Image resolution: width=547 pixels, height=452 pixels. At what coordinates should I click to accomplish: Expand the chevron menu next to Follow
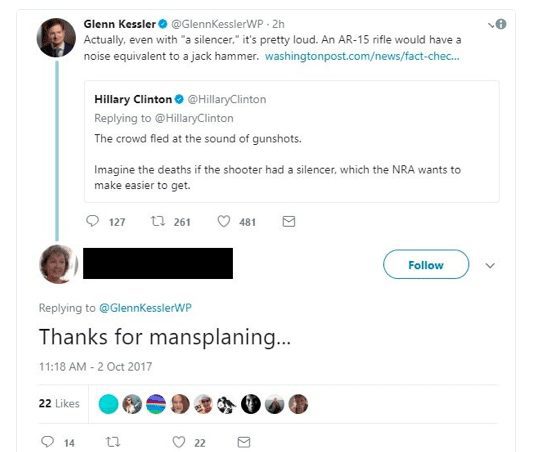(490, 266)
